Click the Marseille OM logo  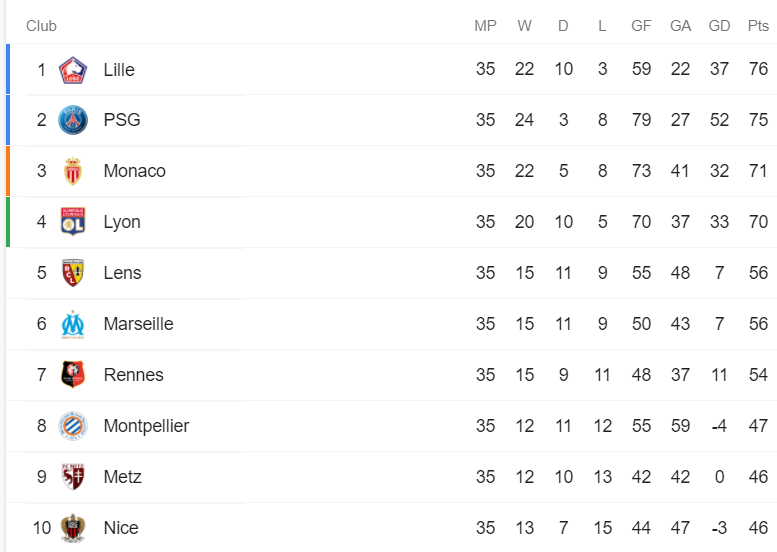point(73,324)
